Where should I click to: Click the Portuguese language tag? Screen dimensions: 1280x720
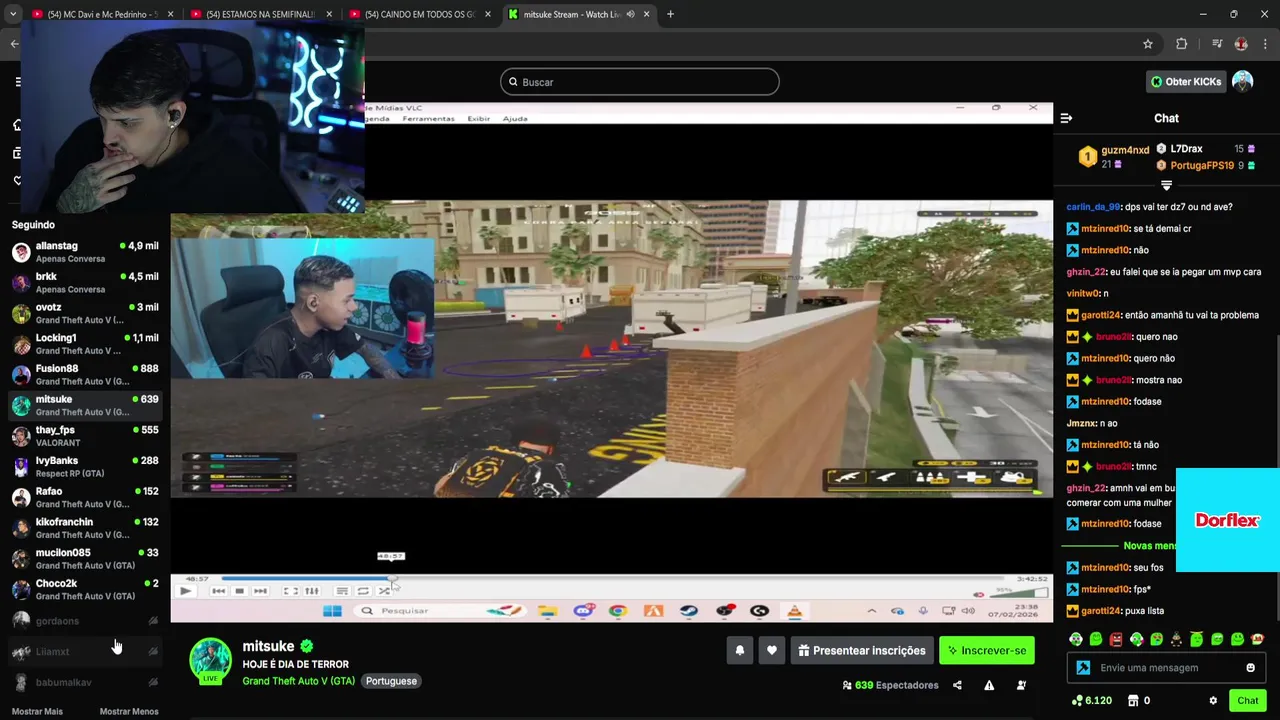click(x=391, y=681)
